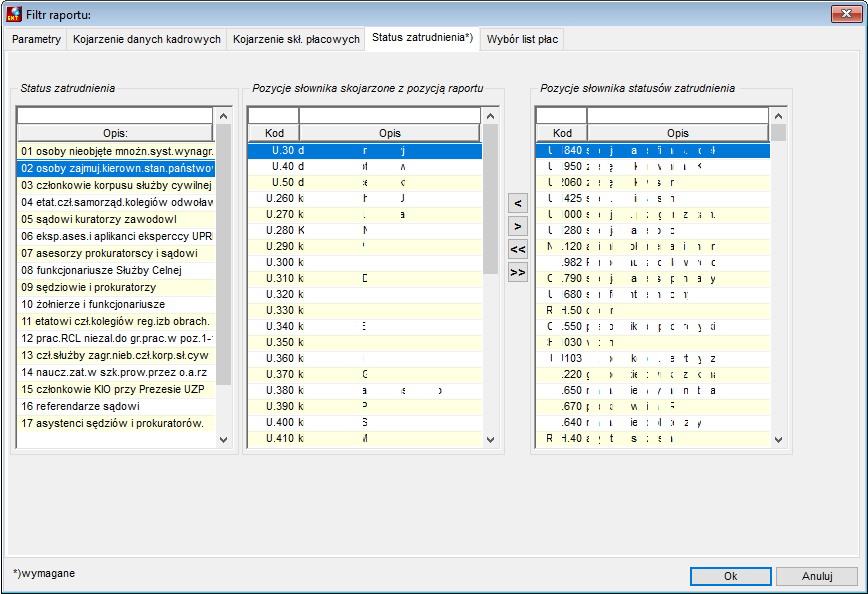Select row 13 czł.służby zagr.nieb.czł.korp.sł.cyw
Screen dimensions: 868x594
point(116,355)
